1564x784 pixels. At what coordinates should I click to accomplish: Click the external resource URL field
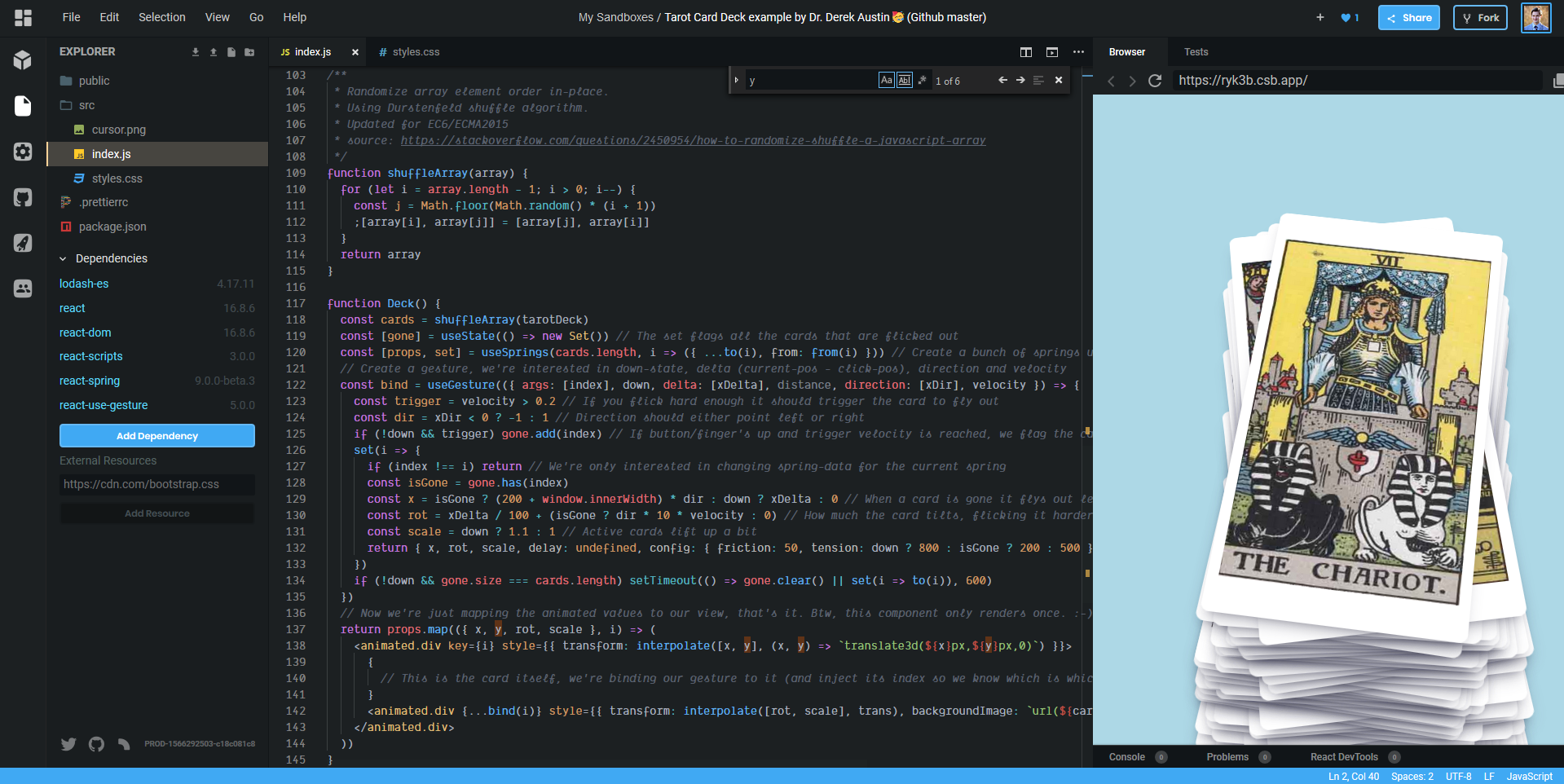pos(157,484)
